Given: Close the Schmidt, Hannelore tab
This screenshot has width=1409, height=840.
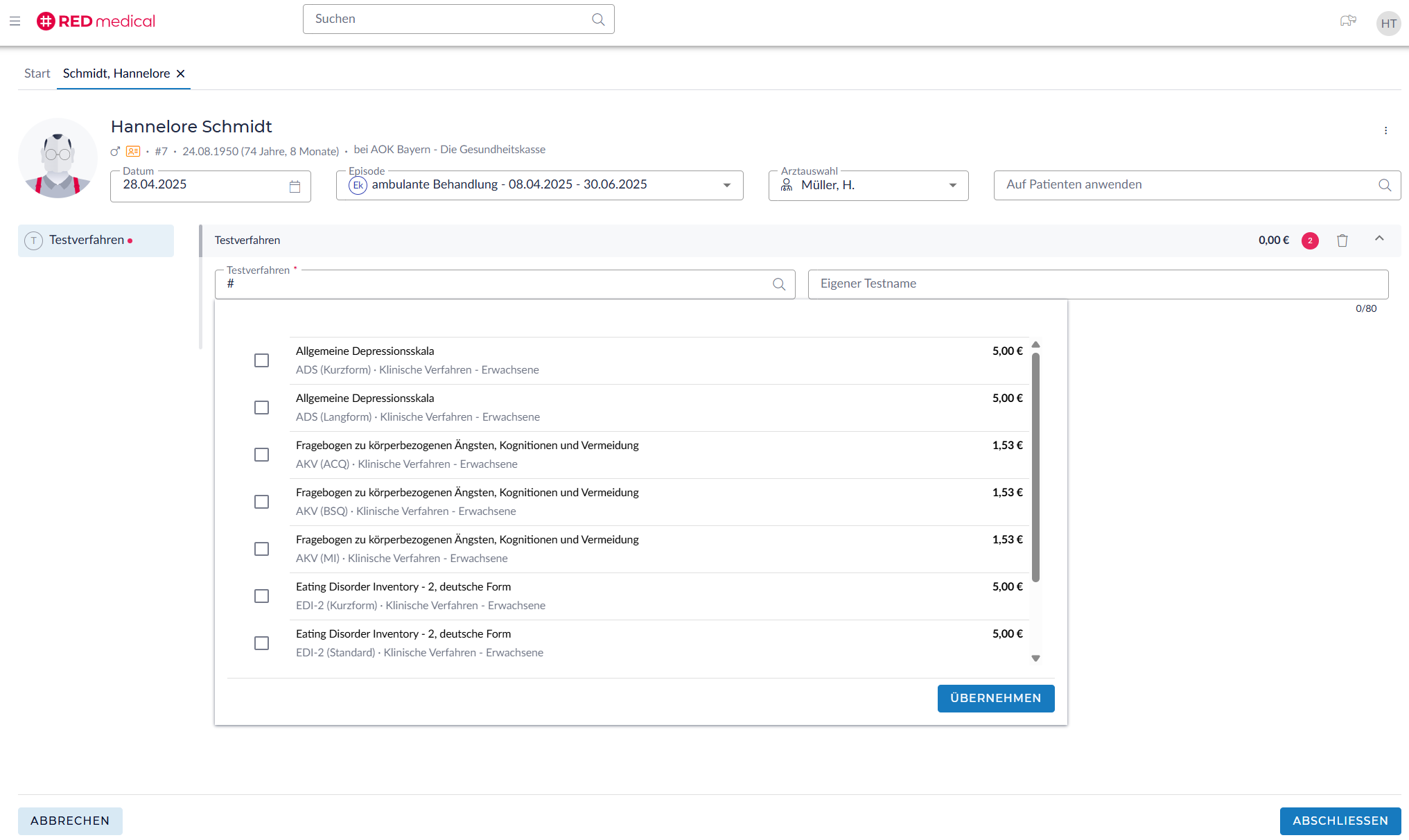Looking at the screenshot, I should [x=181, y=73].
